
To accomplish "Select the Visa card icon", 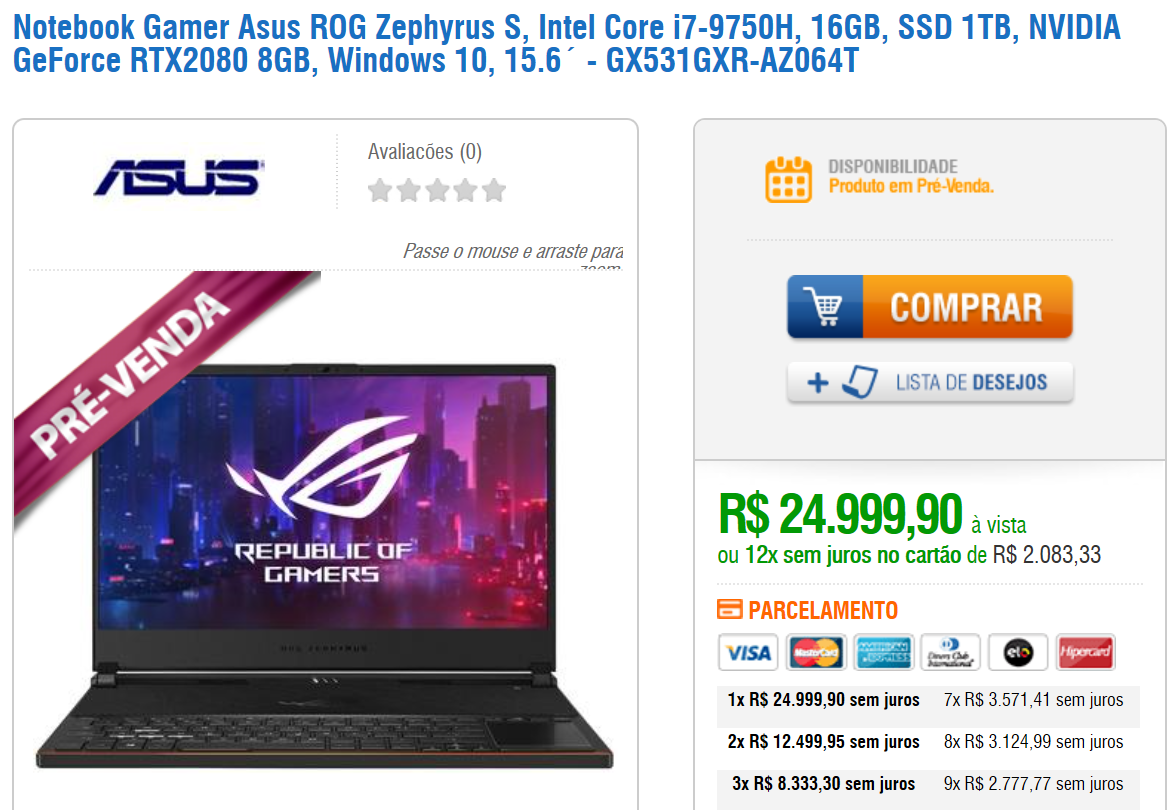I will [748, 652].
